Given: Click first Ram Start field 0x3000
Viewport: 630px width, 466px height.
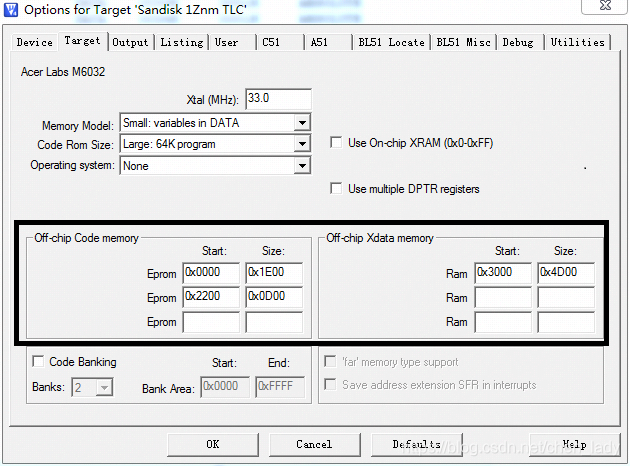Looking at the screenshot, I should pos(503,273).
